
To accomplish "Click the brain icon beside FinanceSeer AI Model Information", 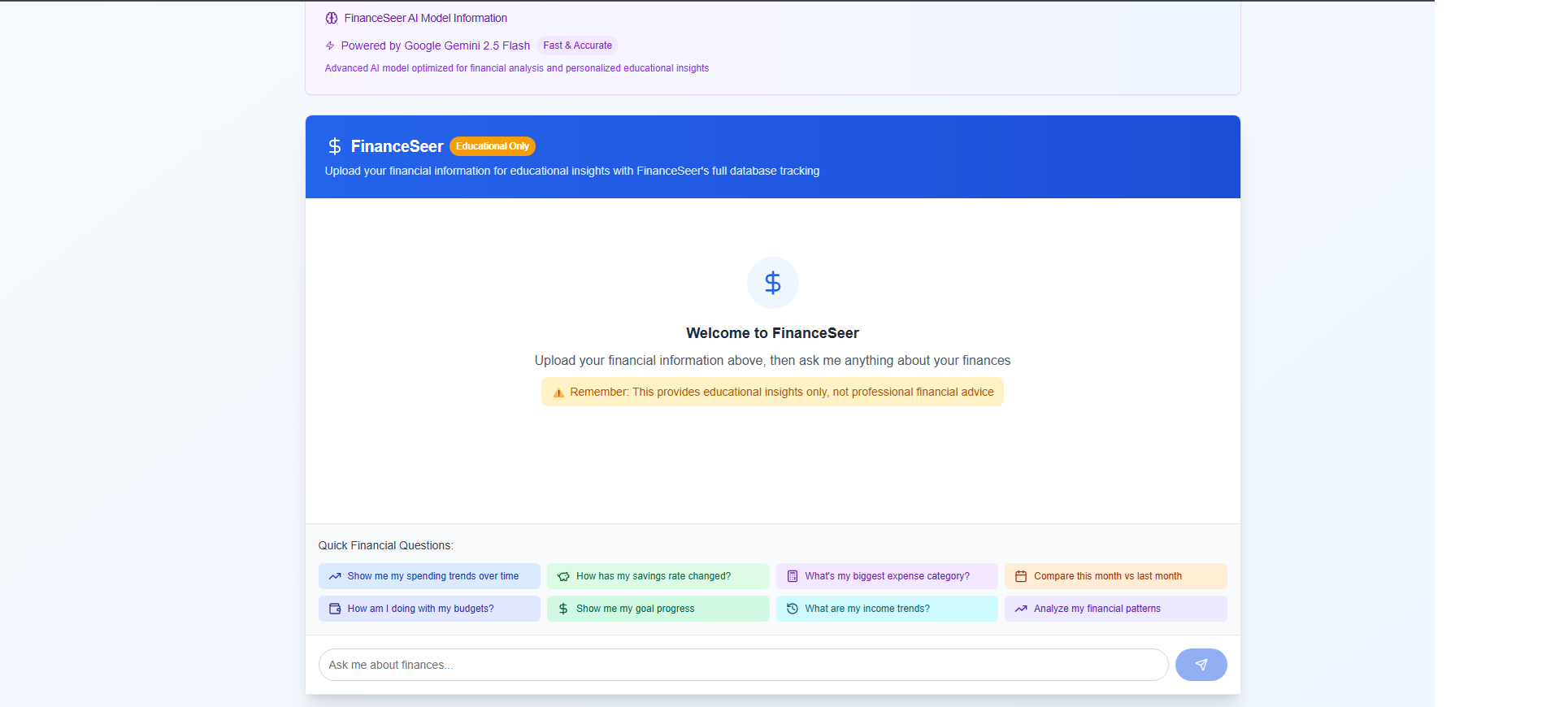I will [x=332, y=18].
